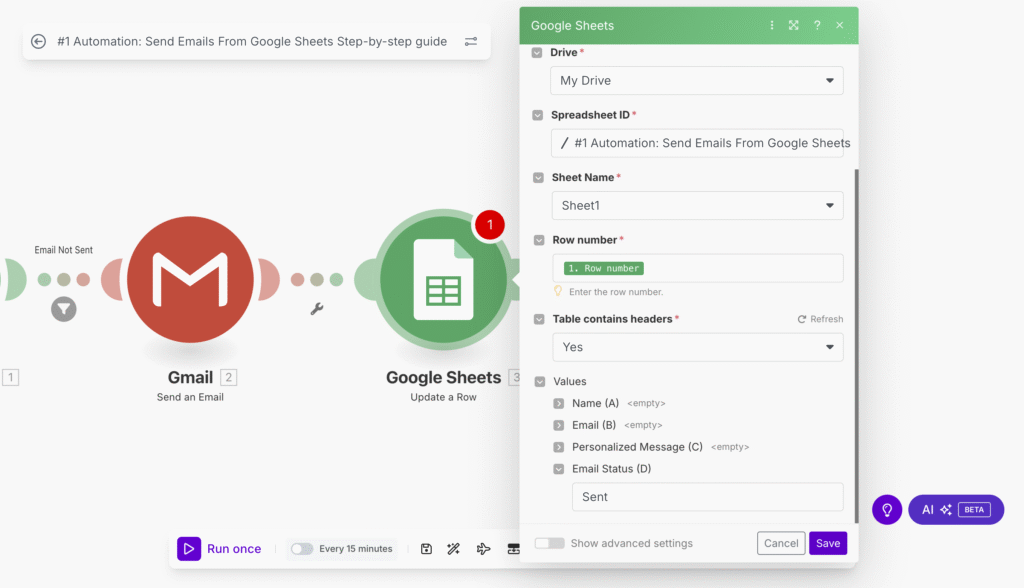Toggle the Drive field mapping switch

pyautogui.click(x=537, y=52)
